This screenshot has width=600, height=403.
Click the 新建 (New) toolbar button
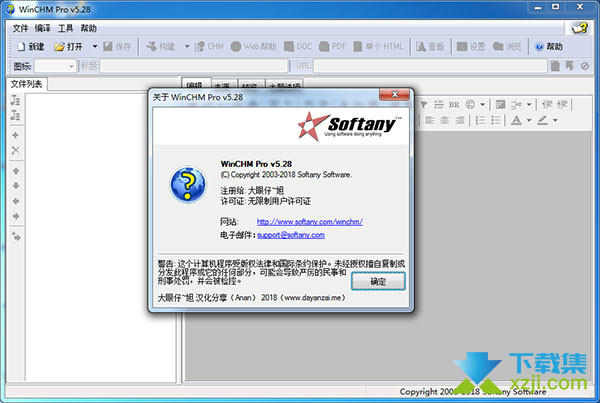[31, 47]
